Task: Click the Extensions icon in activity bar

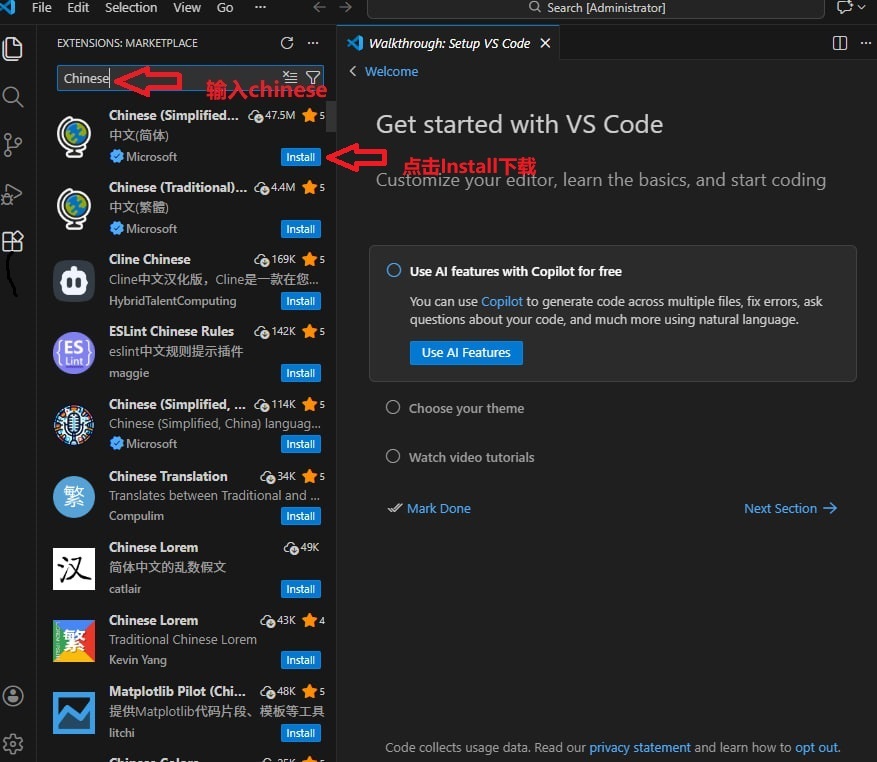Action: pyautogui.click(x=13, y=241)
